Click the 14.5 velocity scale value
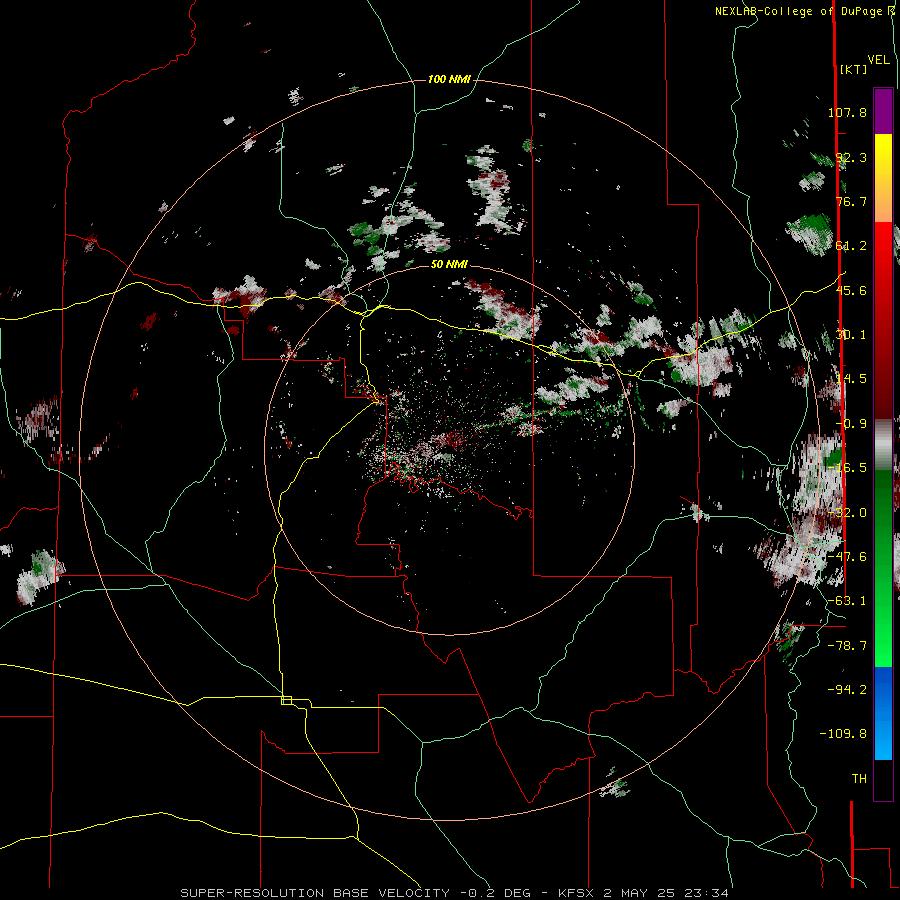The width and height of the screenshot is (900, 900). (851, 379)
